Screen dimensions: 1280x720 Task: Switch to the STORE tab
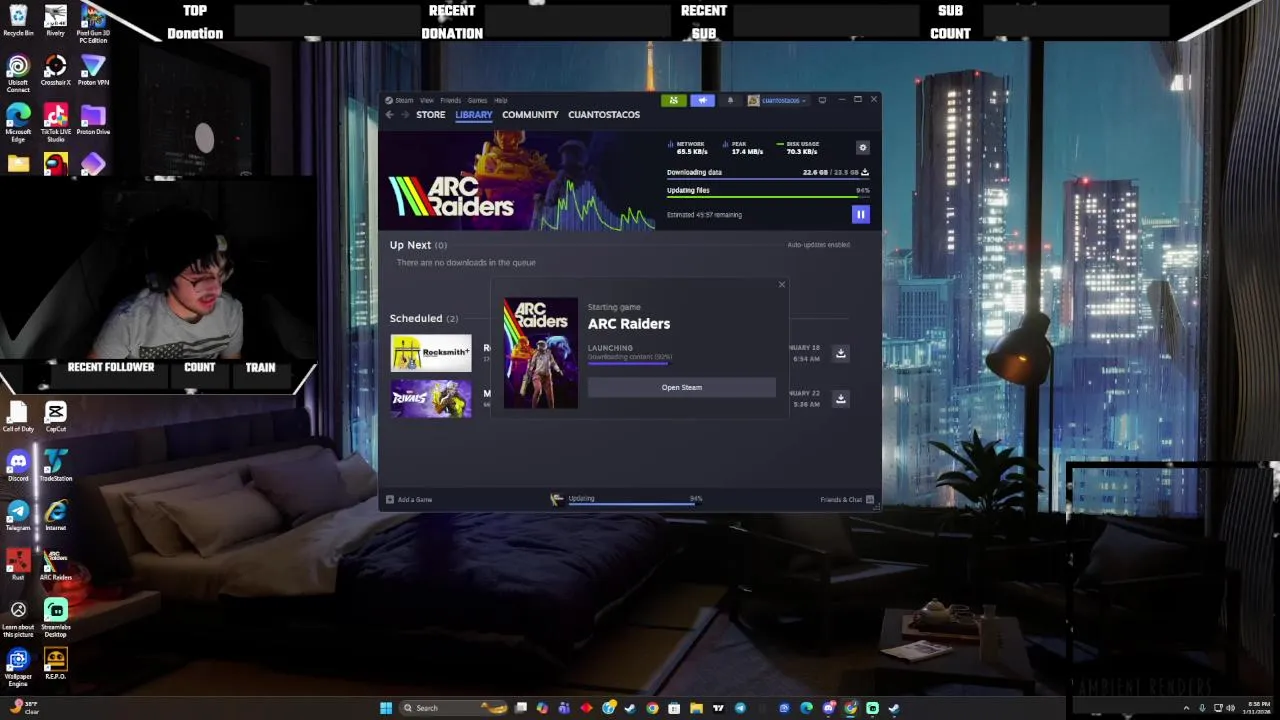pyautogui.click(x=431, y=115)
